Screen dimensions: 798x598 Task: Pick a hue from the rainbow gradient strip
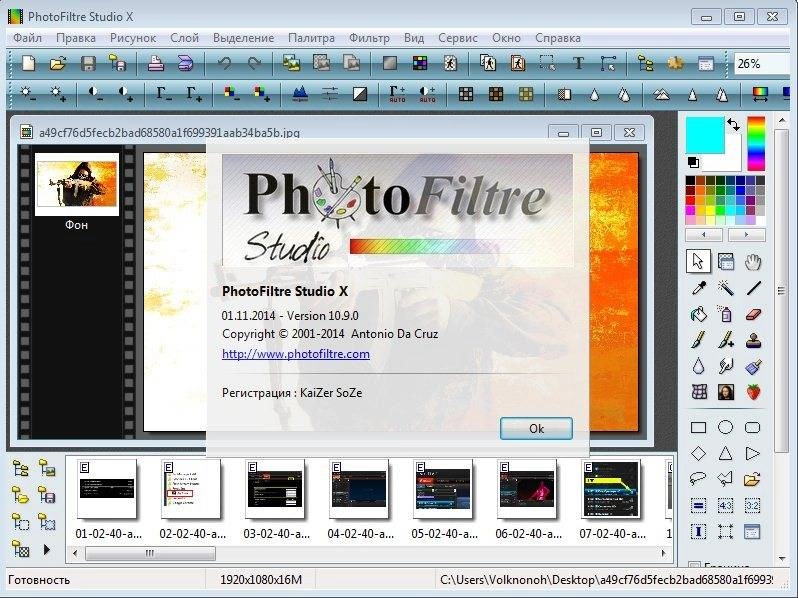click(x=756, y=144)
